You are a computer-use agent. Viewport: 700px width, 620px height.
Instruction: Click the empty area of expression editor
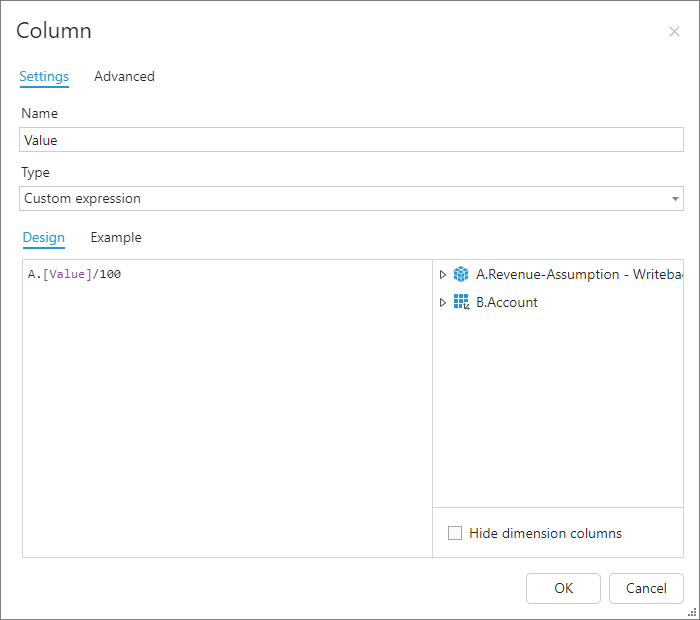(227, 420)
